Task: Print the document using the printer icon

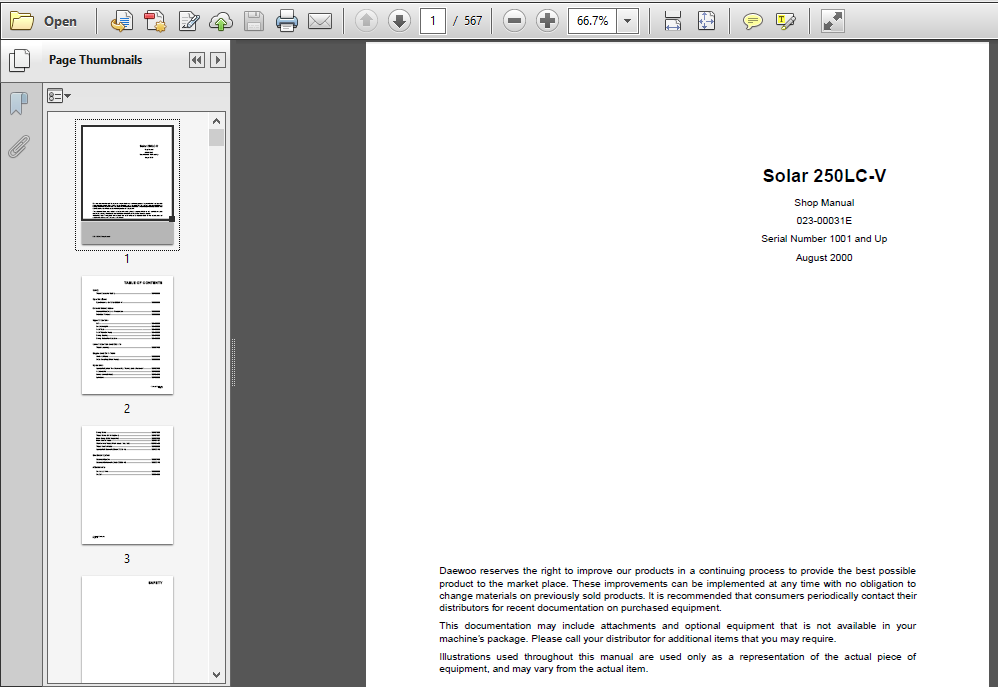Action: coord(287,21)
